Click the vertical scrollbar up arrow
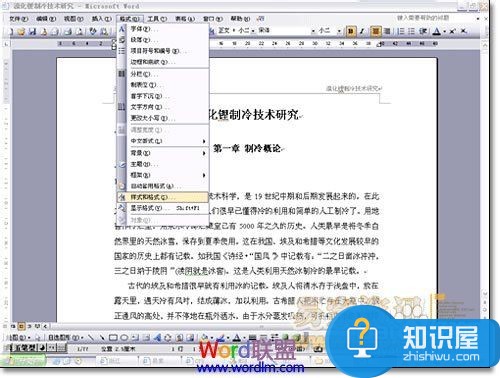 [x=485, y=44]
